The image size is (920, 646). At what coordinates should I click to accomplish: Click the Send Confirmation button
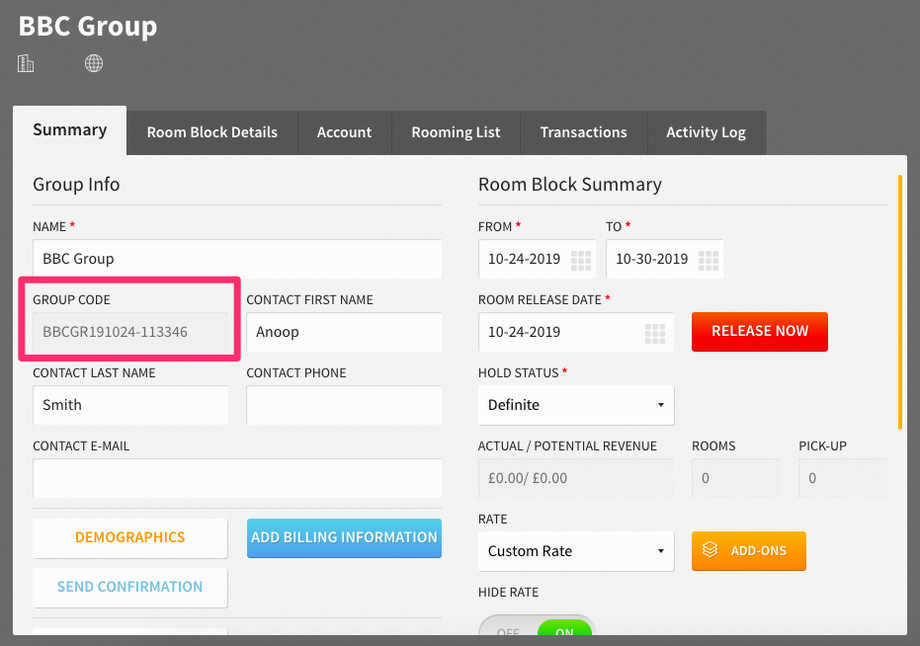[130, 587]
